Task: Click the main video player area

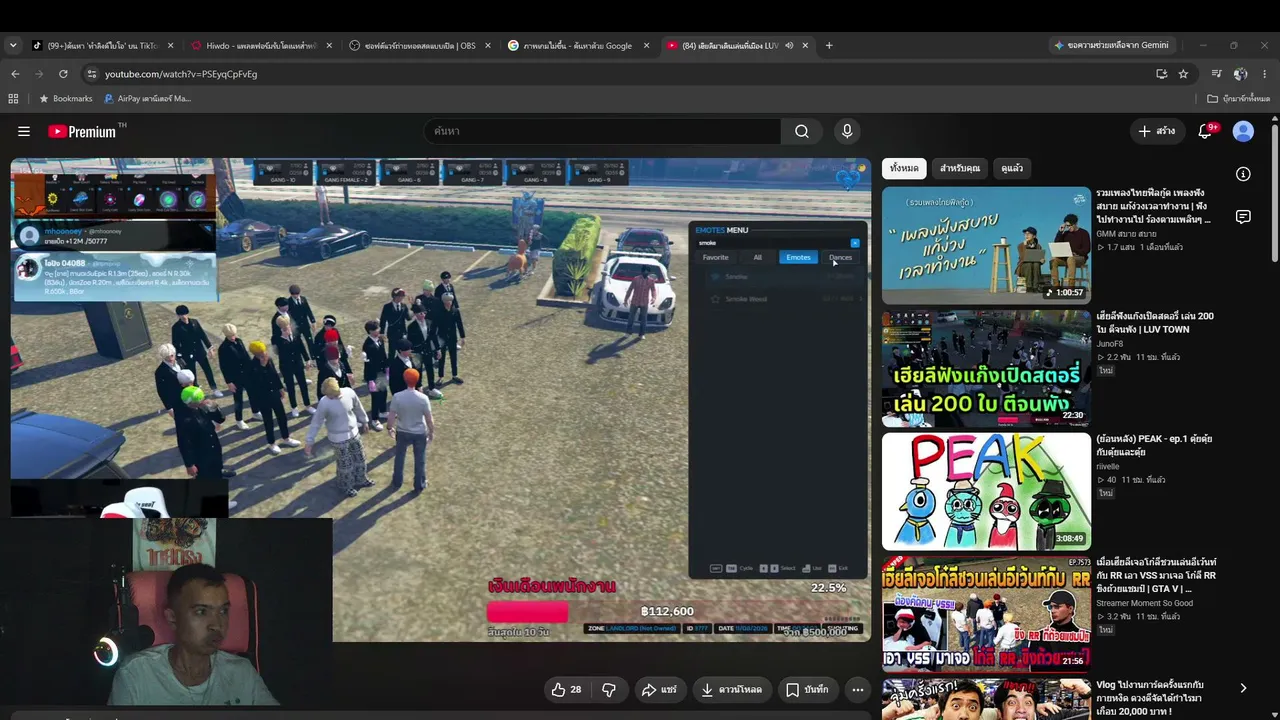Action: pos(441,400)
